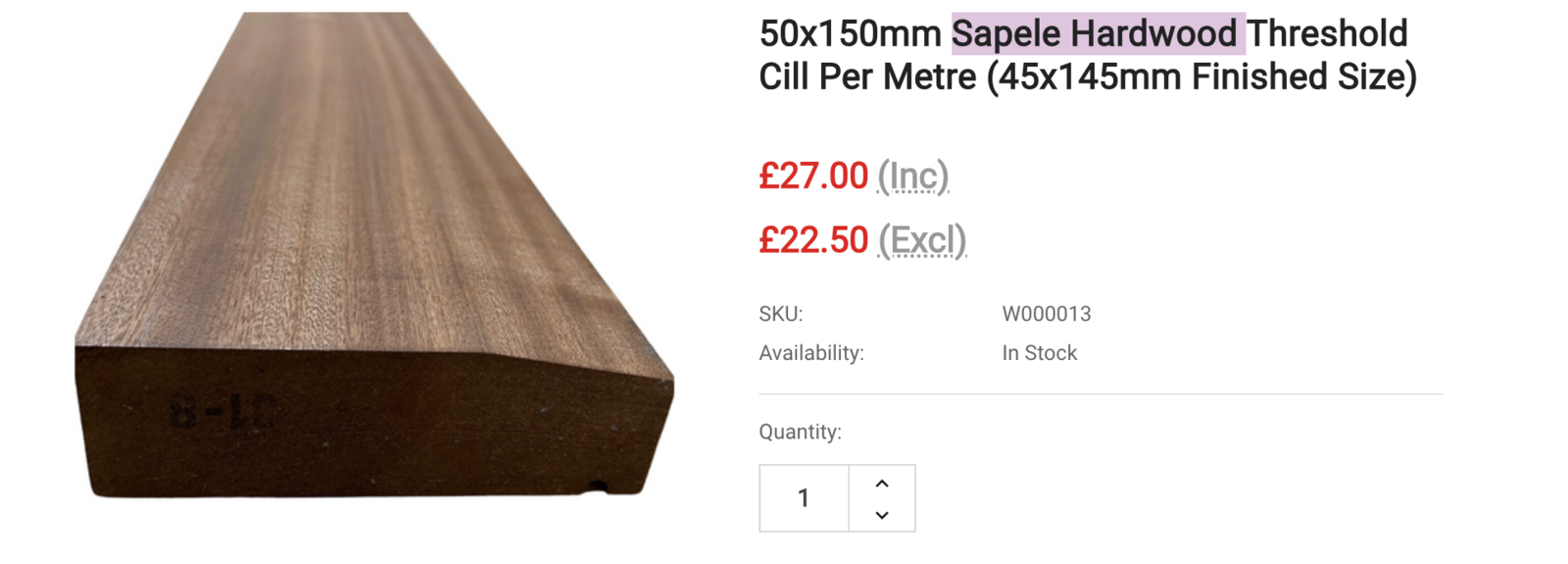The image size is (1568, 564).
Task: Click the £27.00 price
Action: click(813, 177)
